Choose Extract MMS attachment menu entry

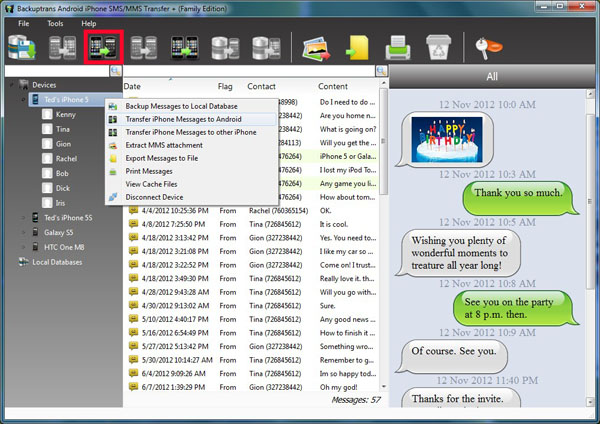(191, 145)
